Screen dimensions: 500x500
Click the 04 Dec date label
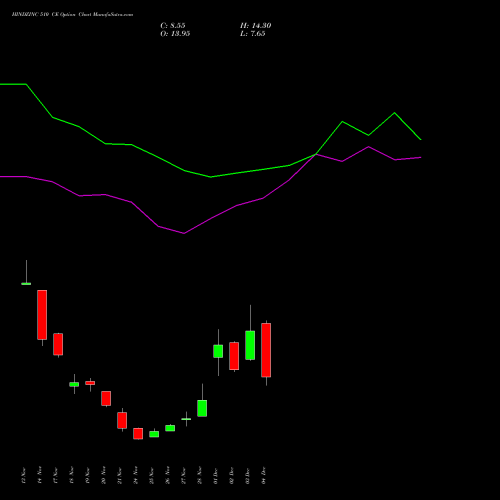pos(264,475)
